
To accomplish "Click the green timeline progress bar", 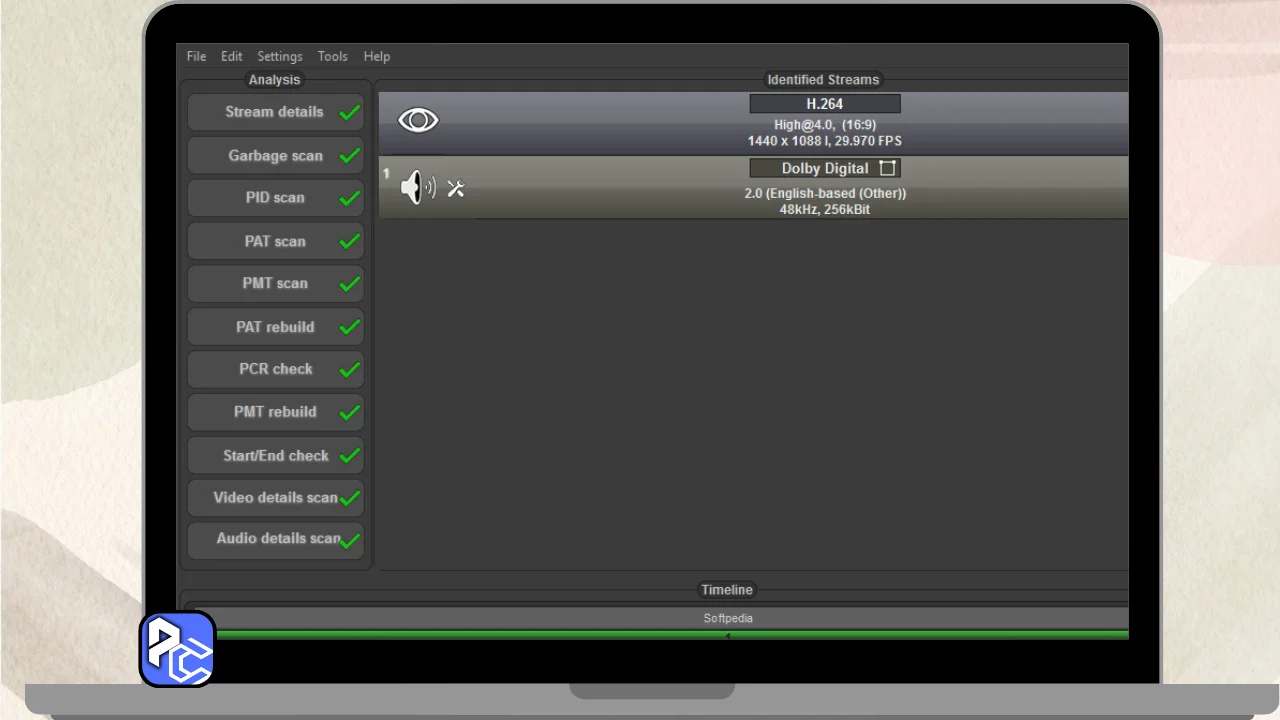I will pos(672,635).
